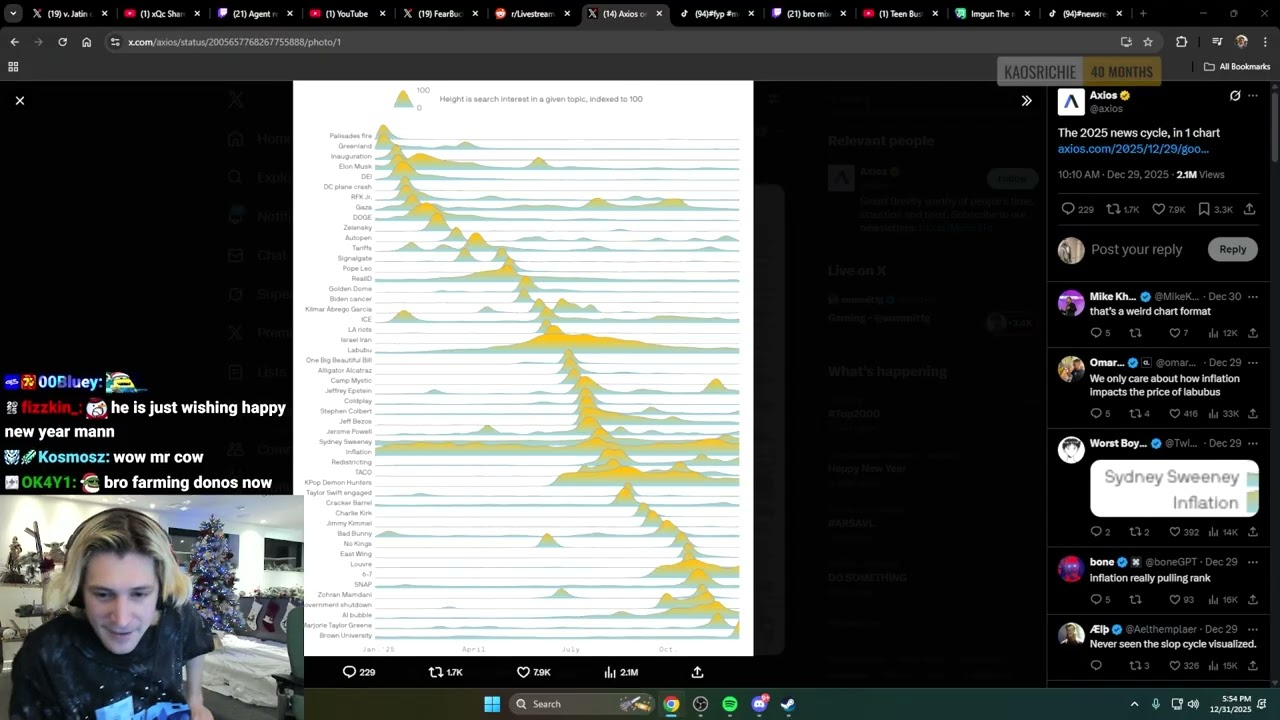Like Omar's reply with 416 likes
The image size is (1280, 720).
pos(1183,413)
